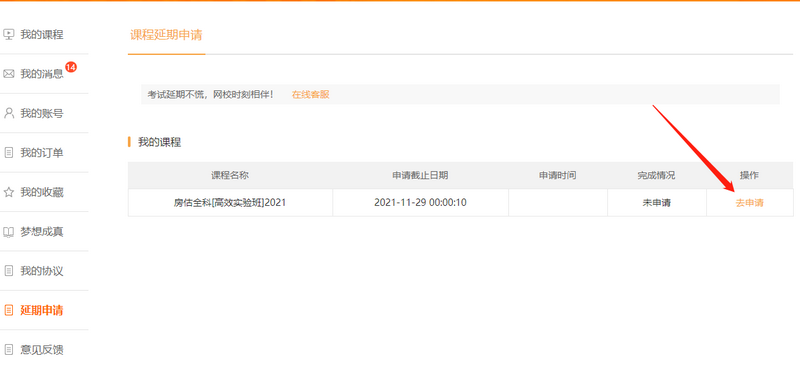Click the document icon beside 我的协议
Image resolution: width=800 pixels, height=369 pixels.
pos(8,271)
